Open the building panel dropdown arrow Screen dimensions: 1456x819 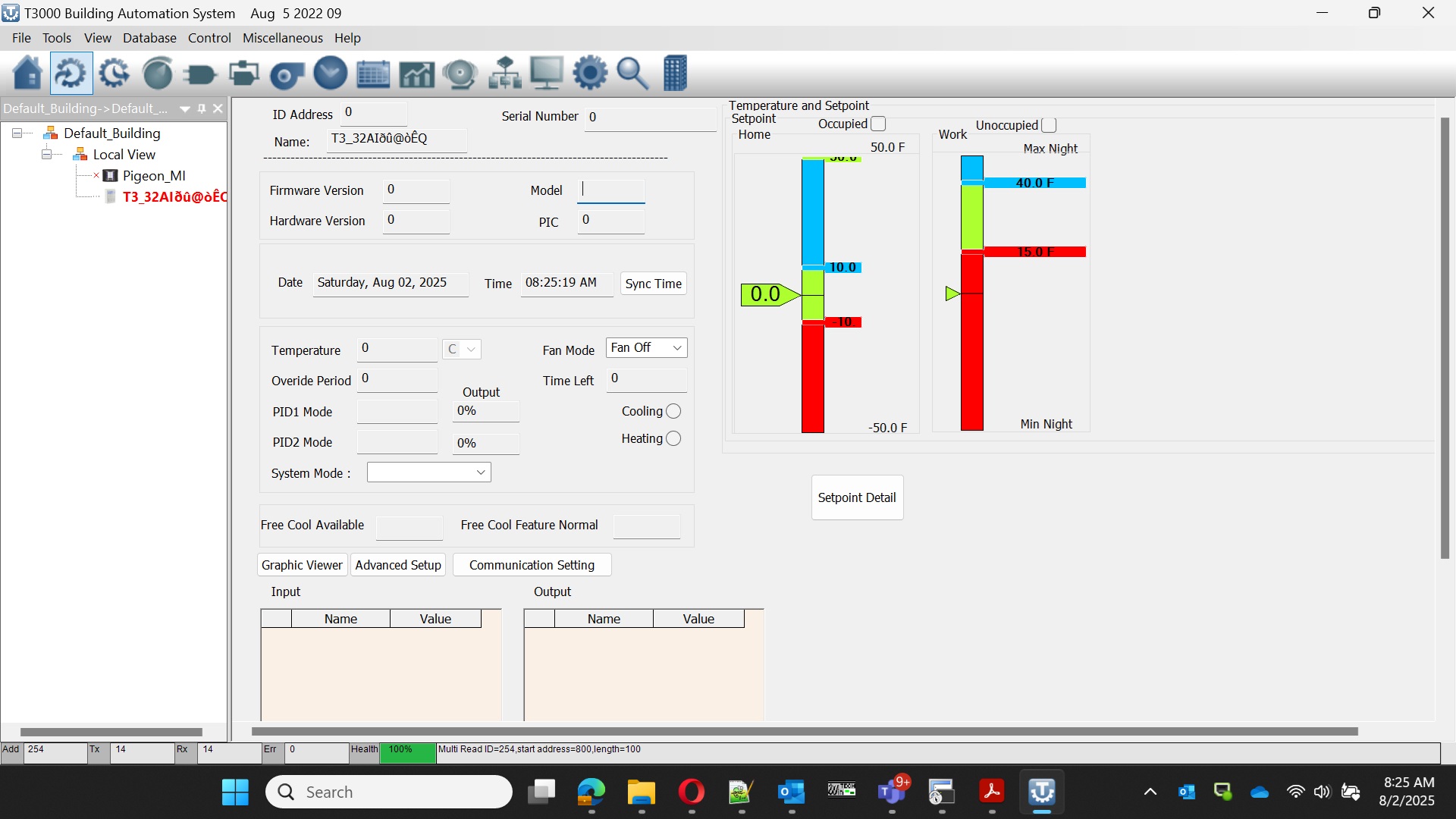pos(184,108)
